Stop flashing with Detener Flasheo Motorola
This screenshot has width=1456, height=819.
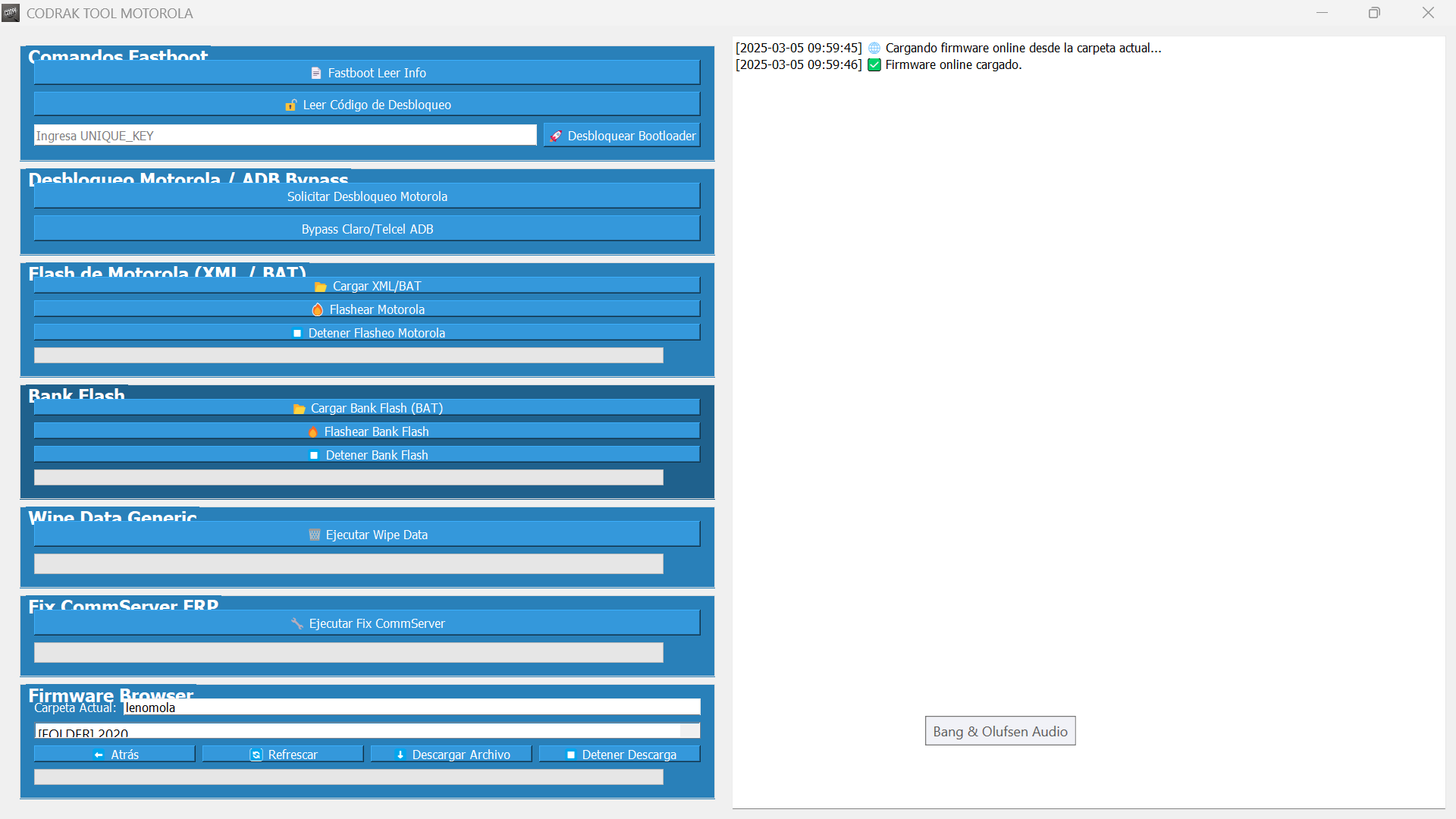[367, 333]
